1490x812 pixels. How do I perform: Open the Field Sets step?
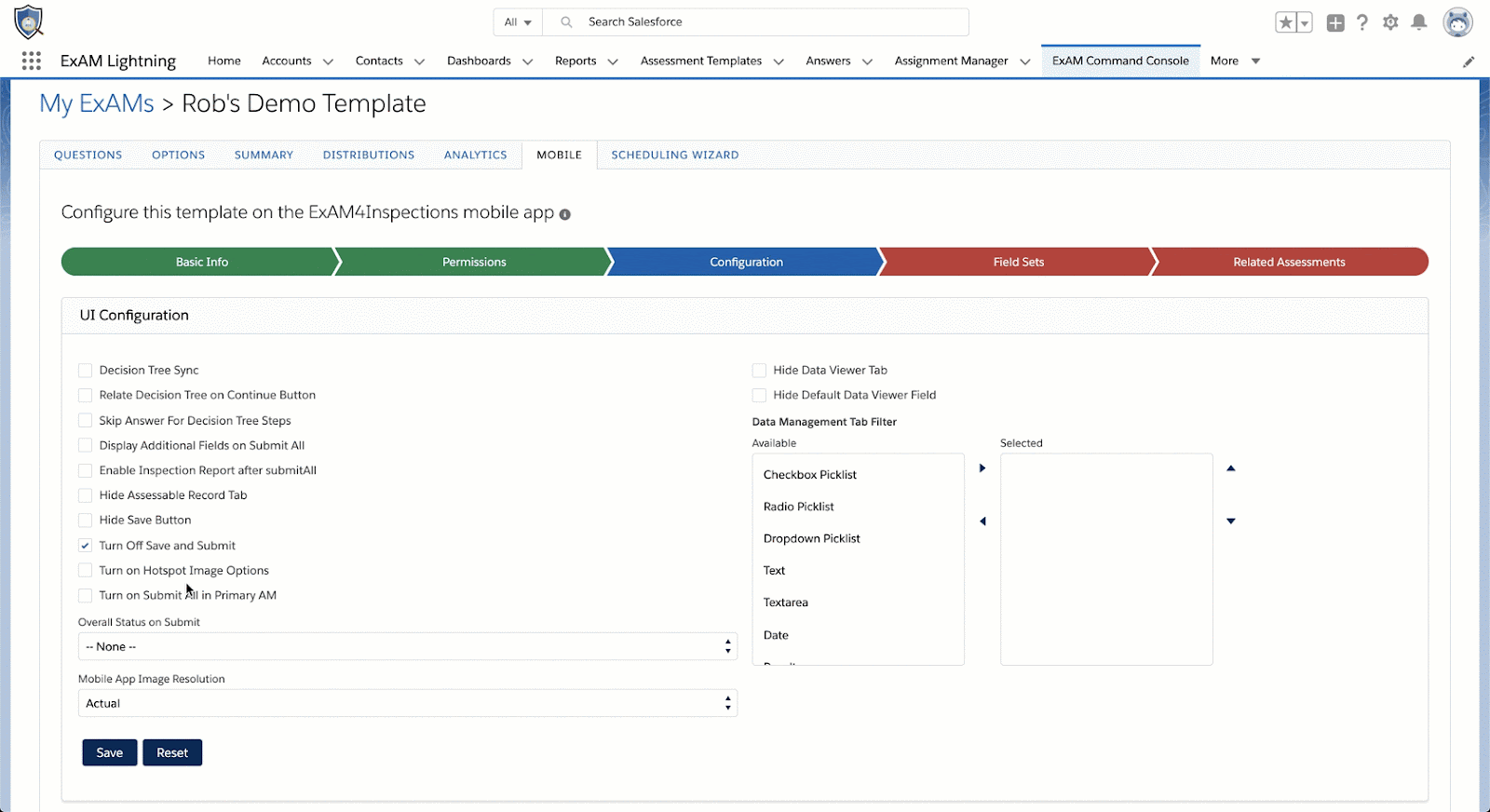coord(1019,263)
